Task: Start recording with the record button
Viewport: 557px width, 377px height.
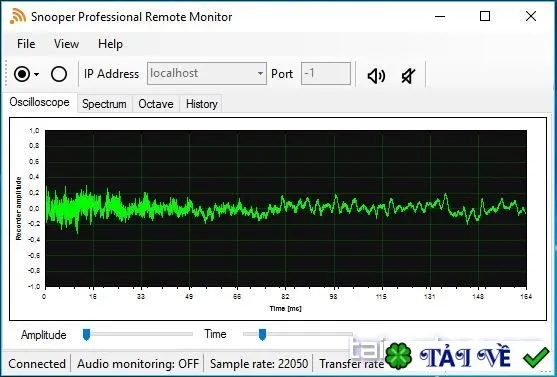Action: click(22, 74)
